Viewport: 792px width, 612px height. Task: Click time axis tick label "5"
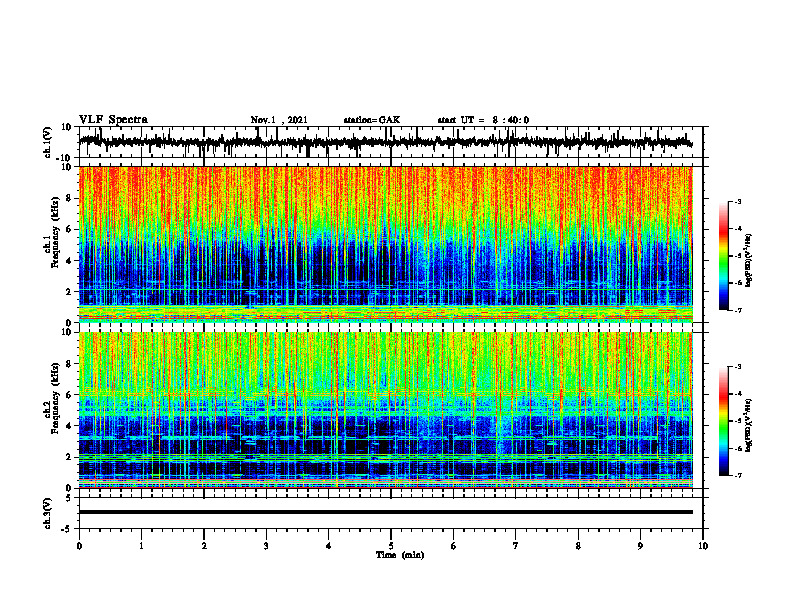click(x=391, y=546)
